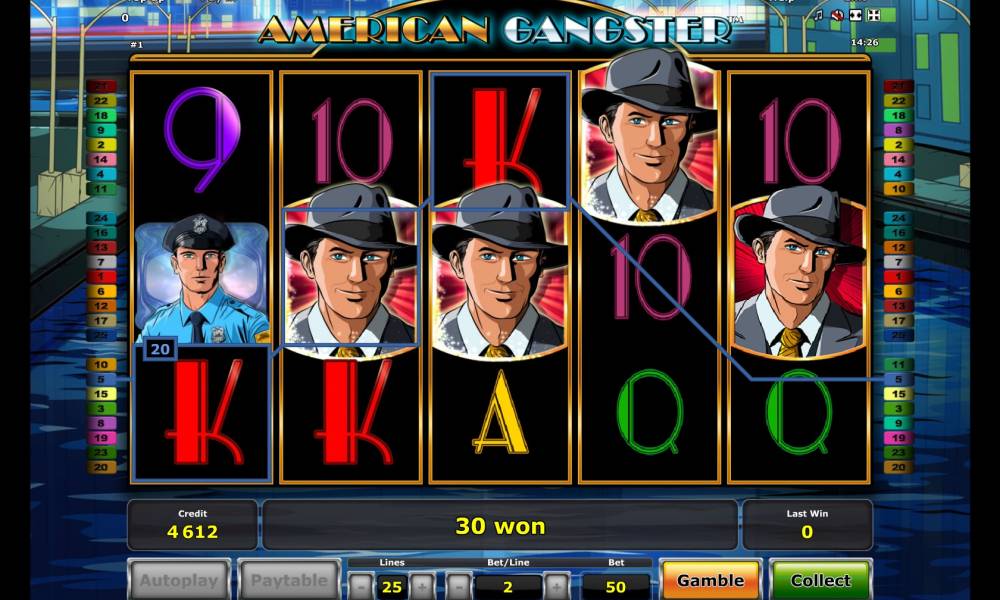Viewport: 1000px width, 600px height.
Task: Click the orange Gamble button
Action: (710, 580)
